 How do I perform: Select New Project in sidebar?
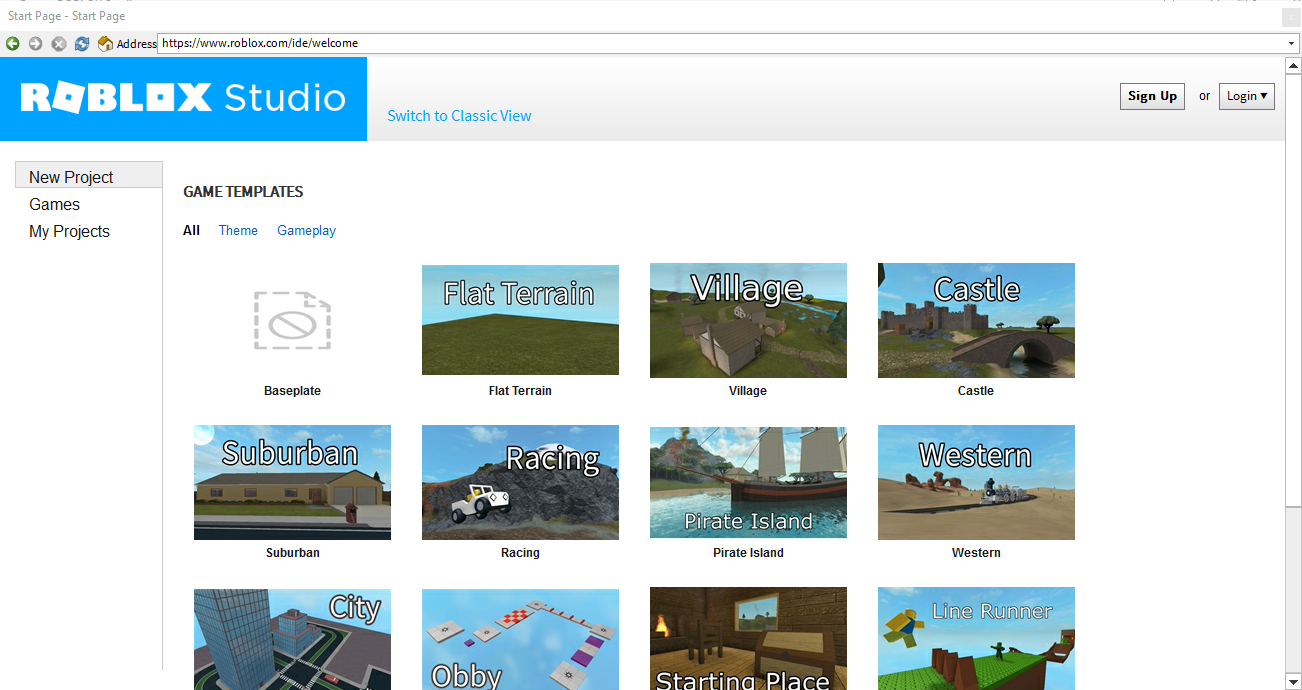pos(89,175)
